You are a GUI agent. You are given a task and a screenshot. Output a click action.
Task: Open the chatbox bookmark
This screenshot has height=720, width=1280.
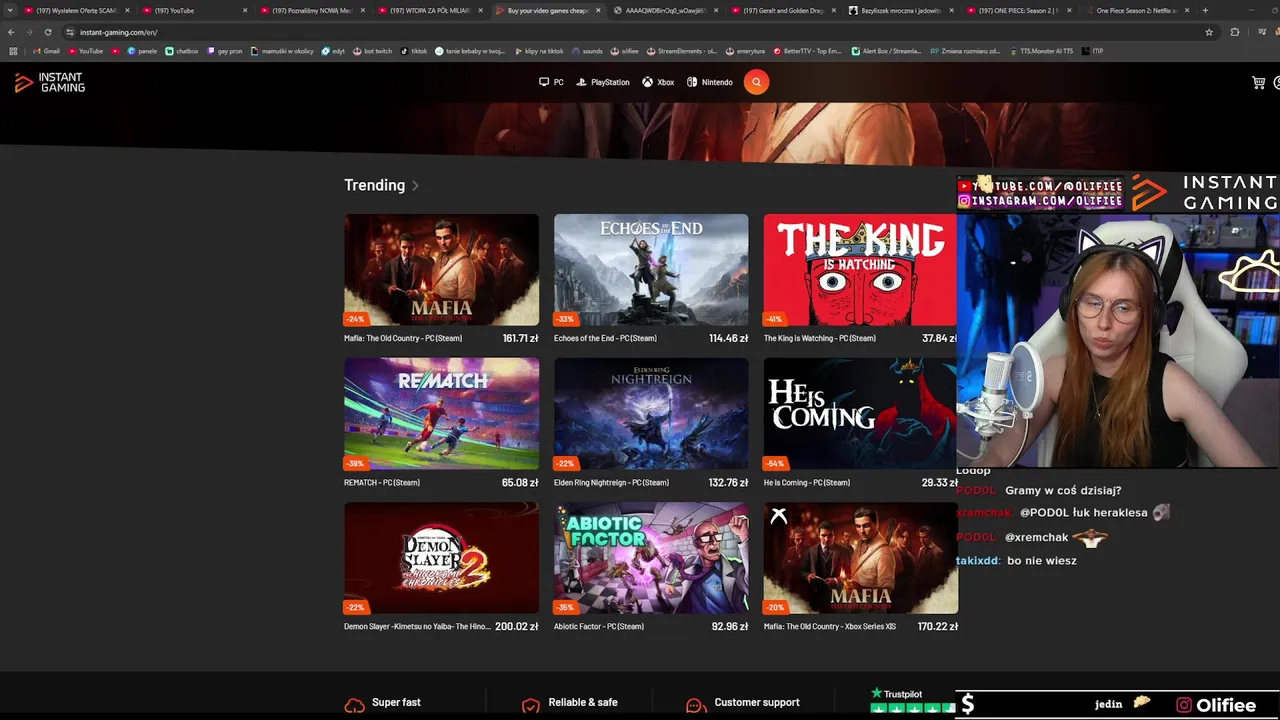(x=182, y=51)
